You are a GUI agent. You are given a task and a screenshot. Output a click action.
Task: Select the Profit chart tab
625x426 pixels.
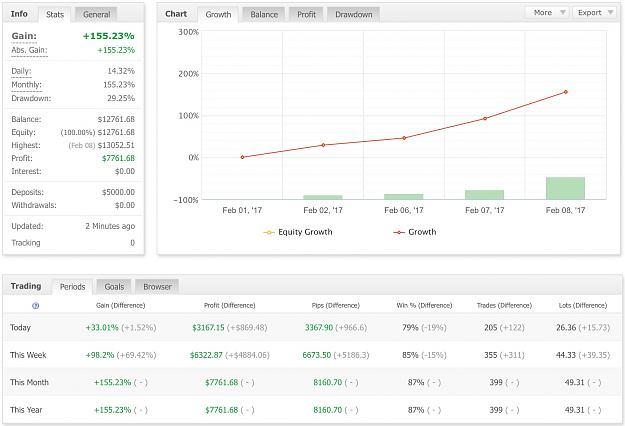[x=306, y=15]
